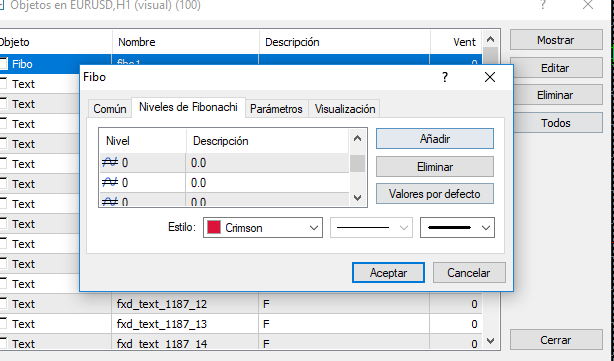
Task: Click Añadir to add a level
Action: (x=435, y=139)
